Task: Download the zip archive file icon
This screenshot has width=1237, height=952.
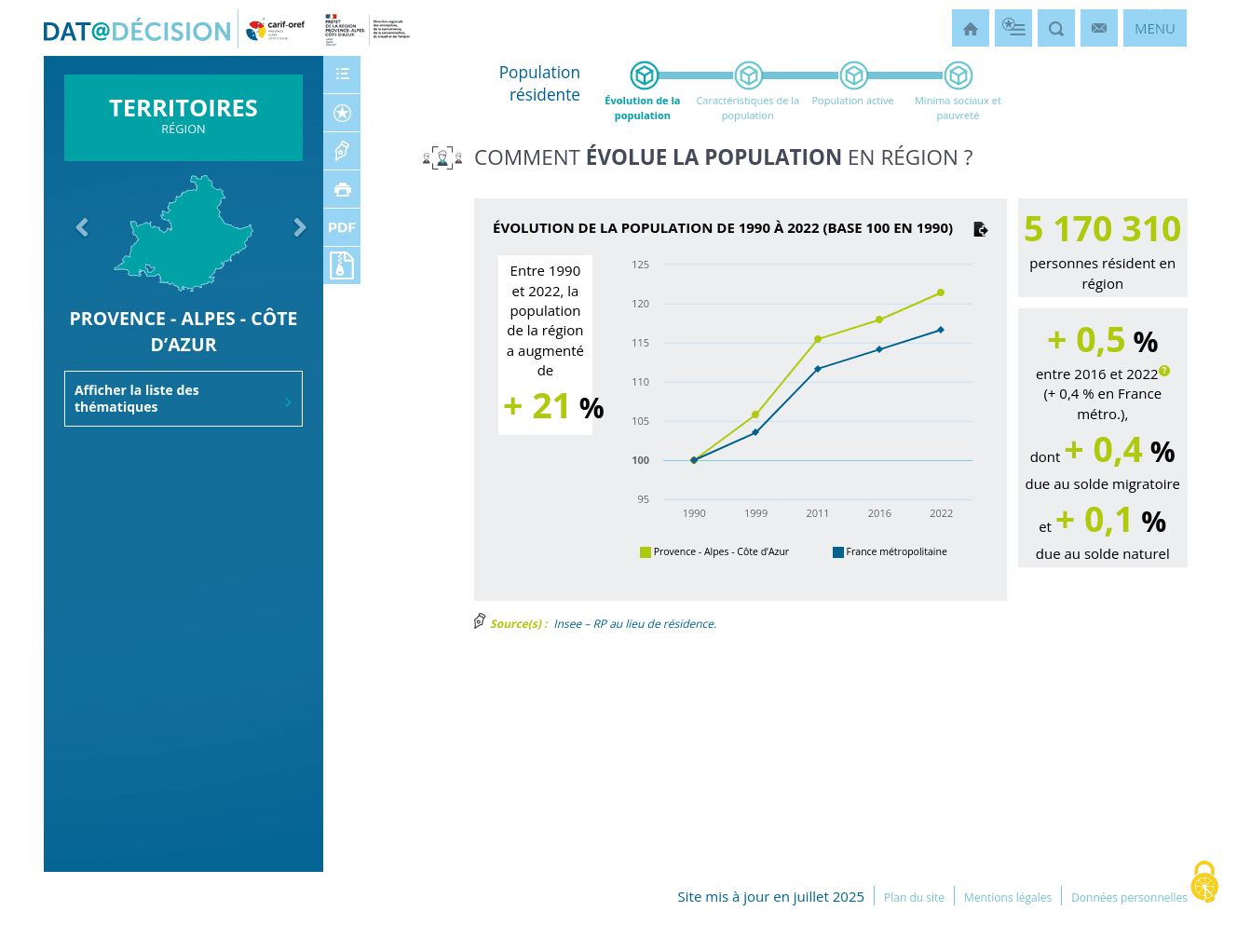Action: [342, 265]
